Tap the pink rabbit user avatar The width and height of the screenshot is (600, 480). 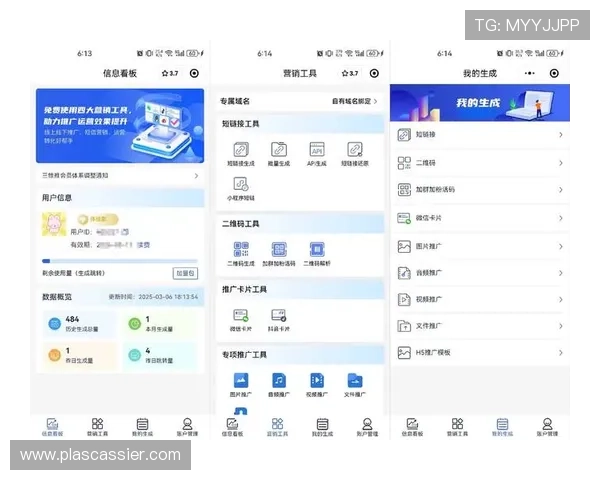(54, 224)
